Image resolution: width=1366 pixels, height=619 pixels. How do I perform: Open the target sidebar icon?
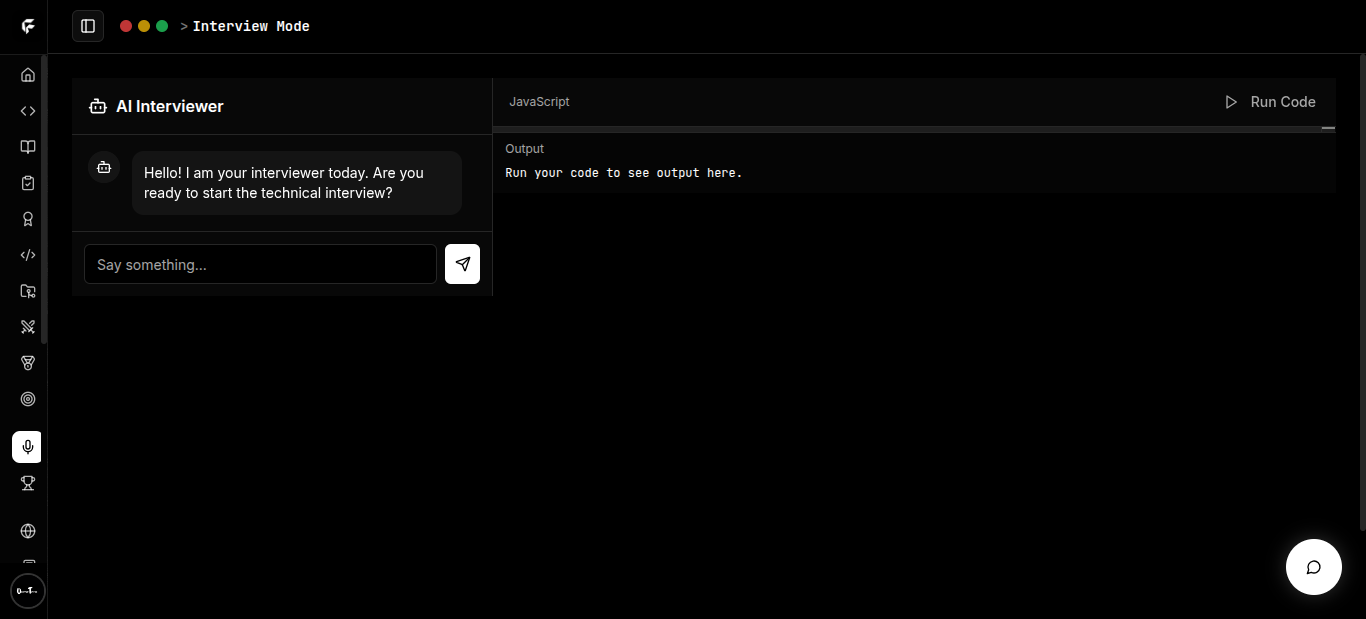point(28,399)
